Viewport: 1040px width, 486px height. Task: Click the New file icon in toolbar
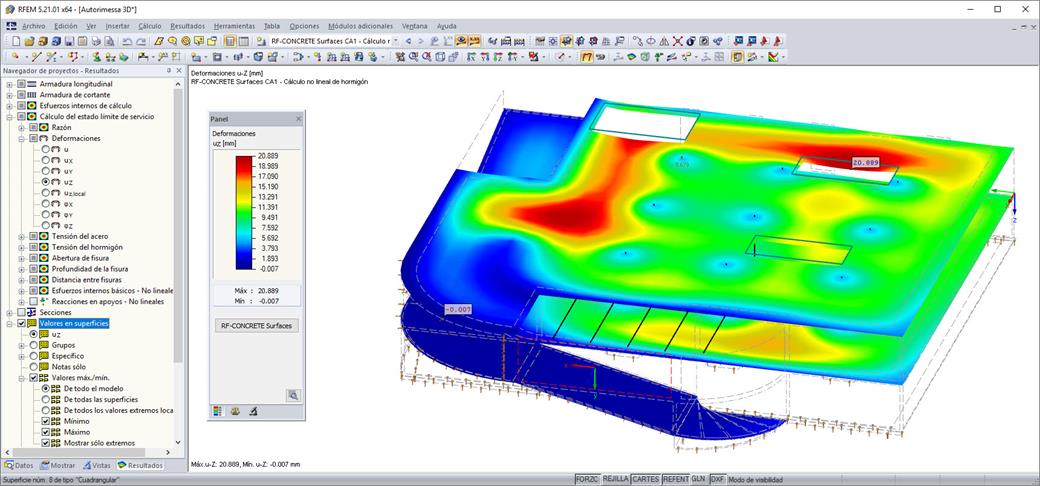16,41
